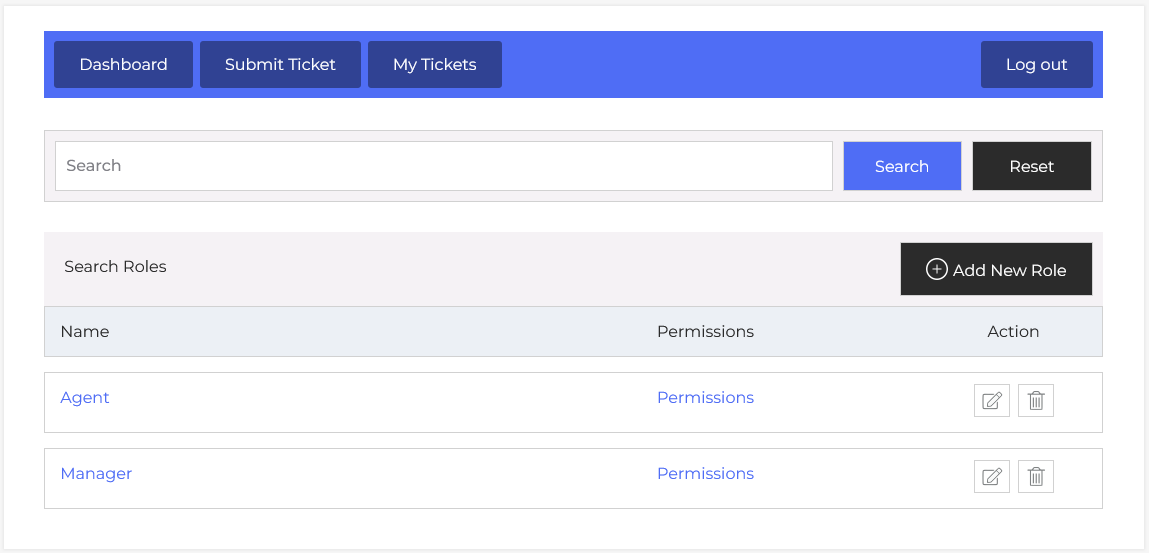Viewport: 1149px width, 553px height.
Task: Open the Agent role name link
Action: pyautogui.click(x=85, y=398)
